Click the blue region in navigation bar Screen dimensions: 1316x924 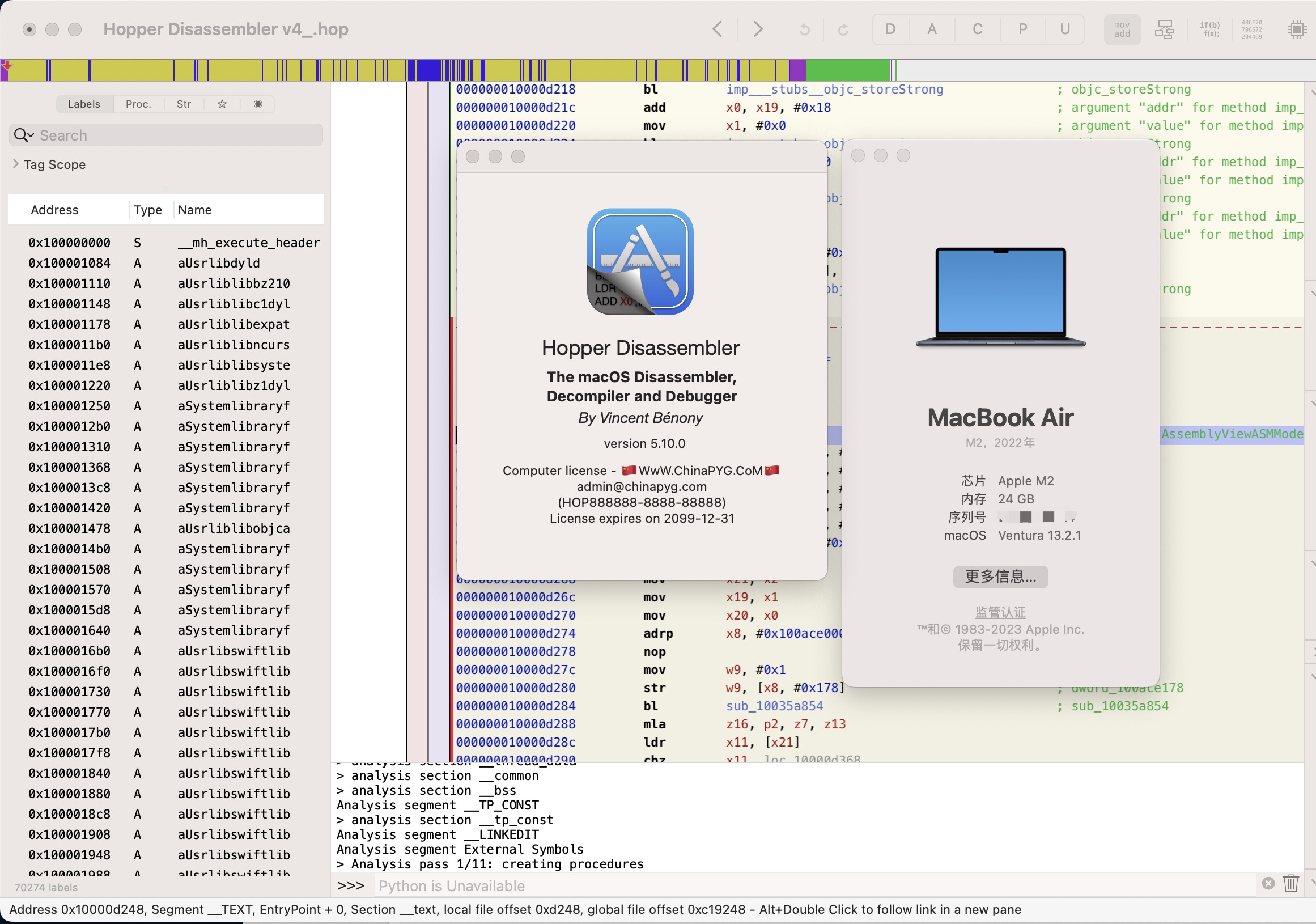(428, 70)
